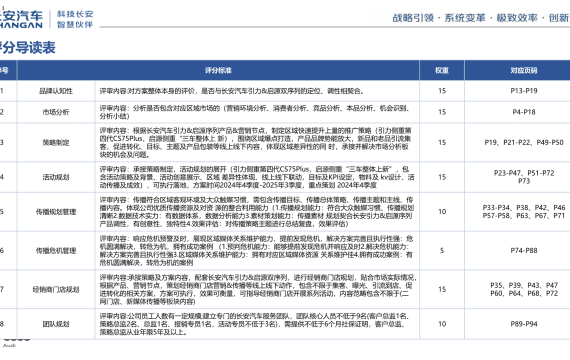Select the 评分标准 column header
570x360 pixels.
218,70
